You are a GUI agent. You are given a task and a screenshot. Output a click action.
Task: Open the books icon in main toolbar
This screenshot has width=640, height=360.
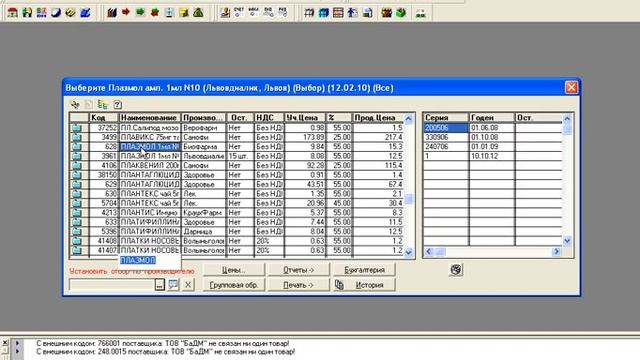coord(112,13)
